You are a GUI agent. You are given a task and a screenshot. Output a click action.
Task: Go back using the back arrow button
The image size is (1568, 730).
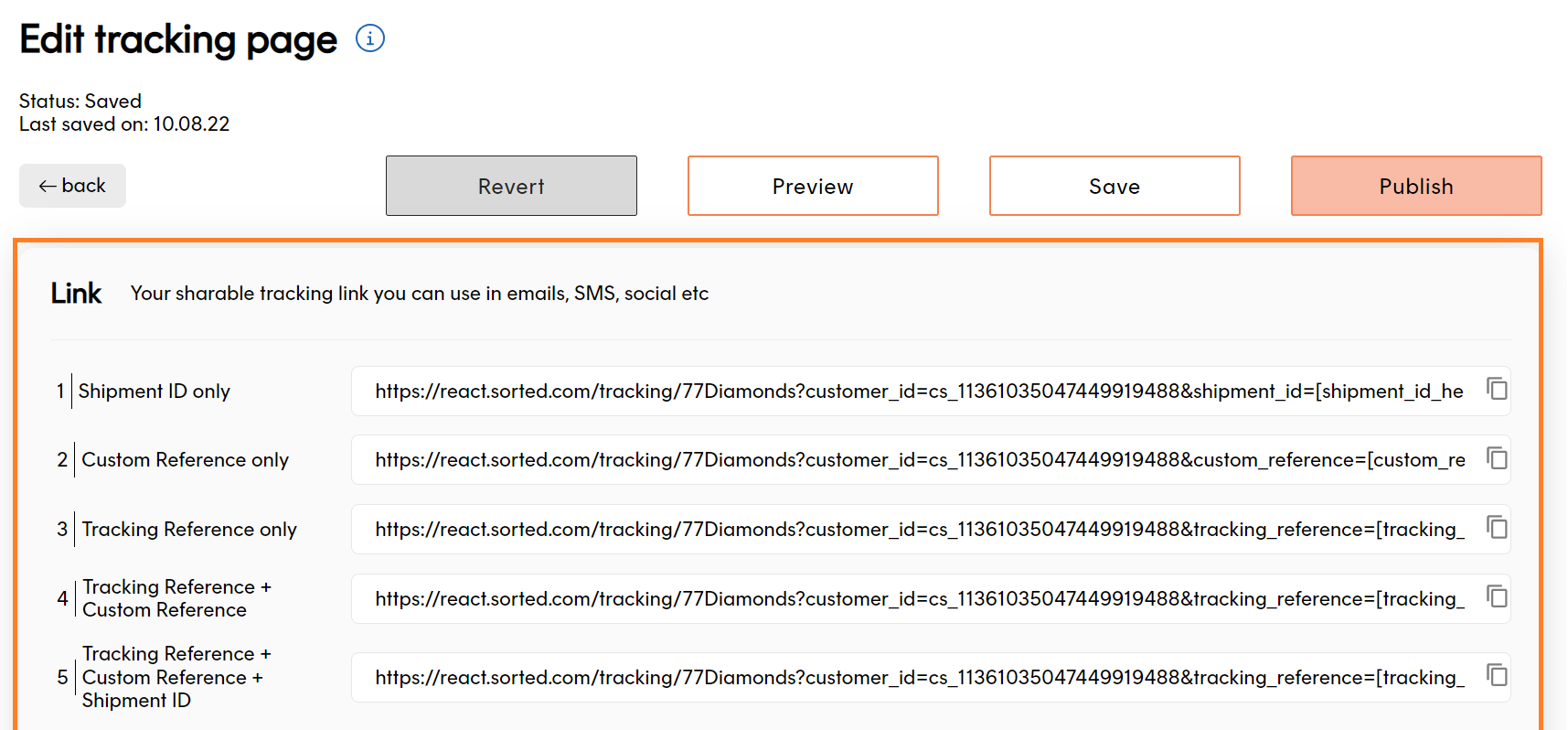(x=72, y=186)
